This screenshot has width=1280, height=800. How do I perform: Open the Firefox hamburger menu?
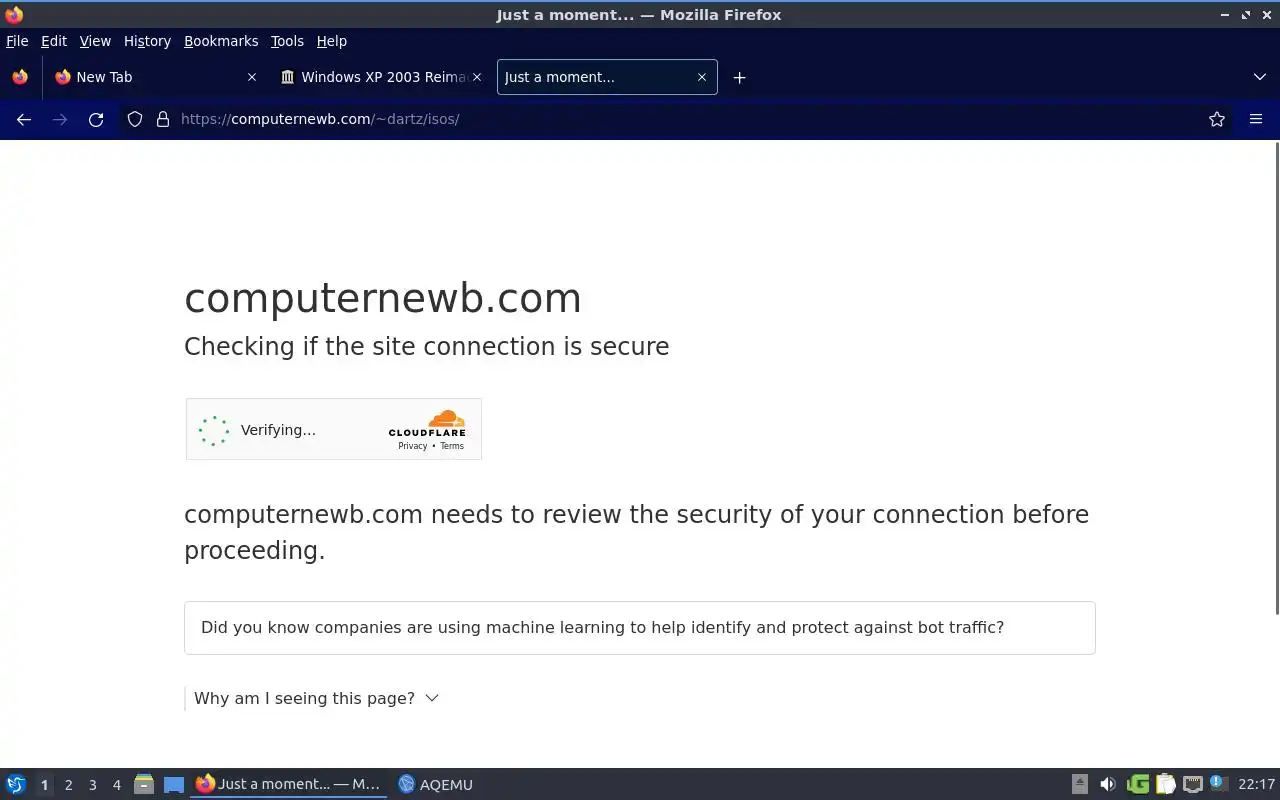[x=1256, y=119]
